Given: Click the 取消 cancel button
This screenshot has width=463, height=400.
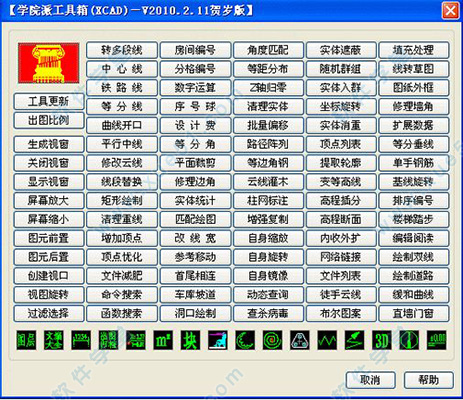Looking at the screenshot, I should [x=371, y=380].
